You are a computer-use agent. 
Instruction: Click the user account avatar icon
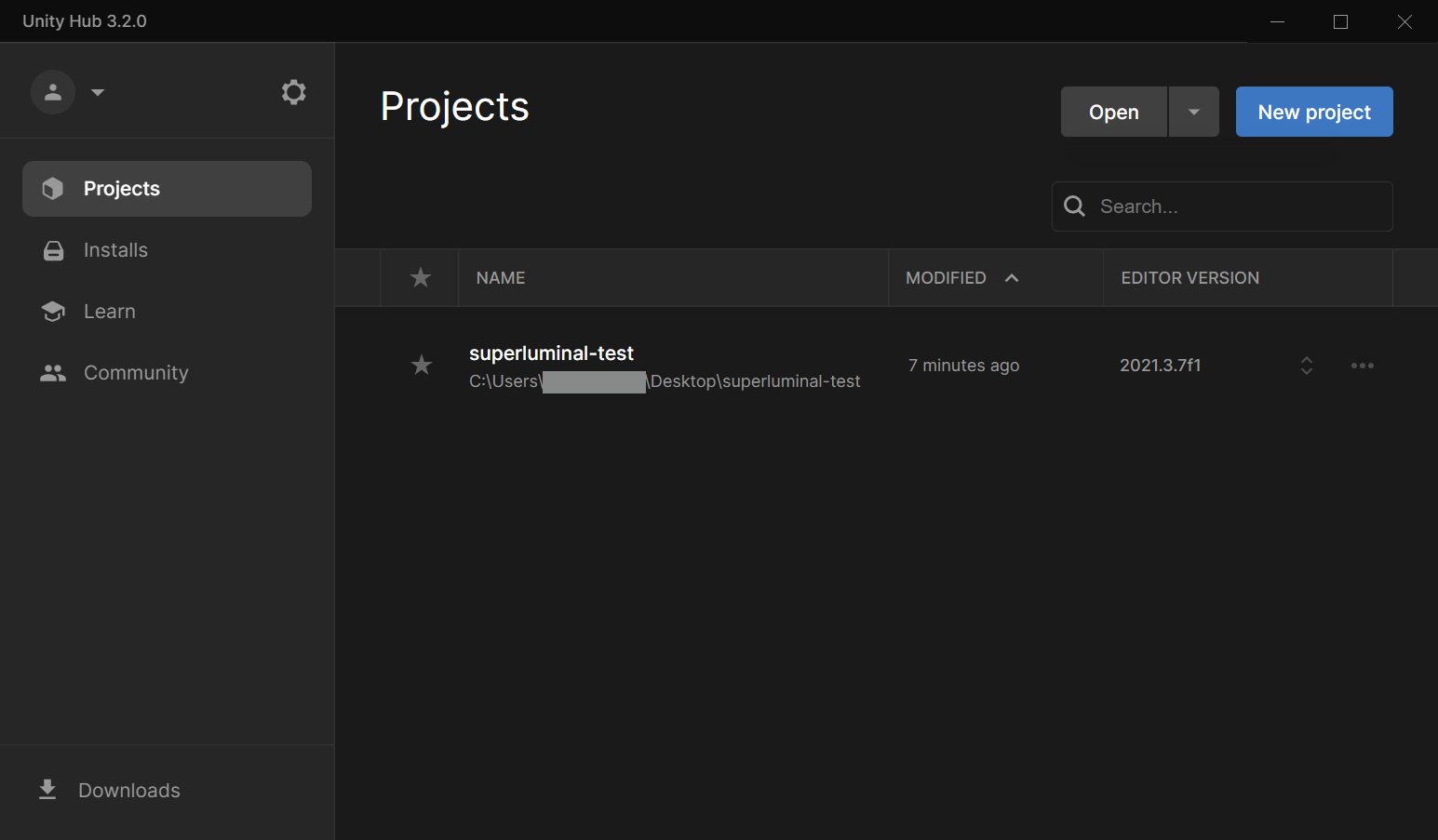point(53,92)
